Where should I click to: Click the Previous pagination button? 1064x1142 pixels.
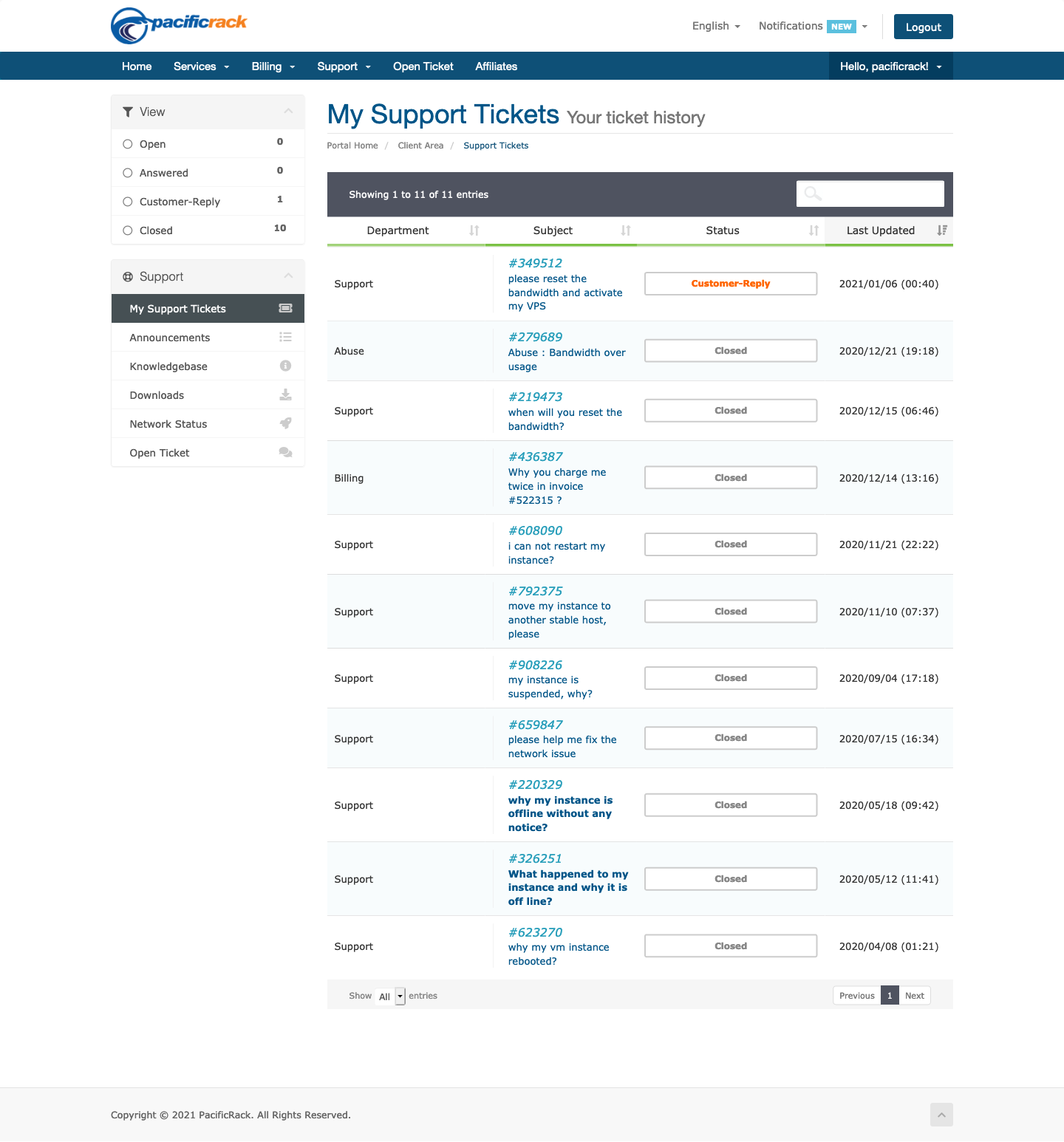click(x=857, y=996)
